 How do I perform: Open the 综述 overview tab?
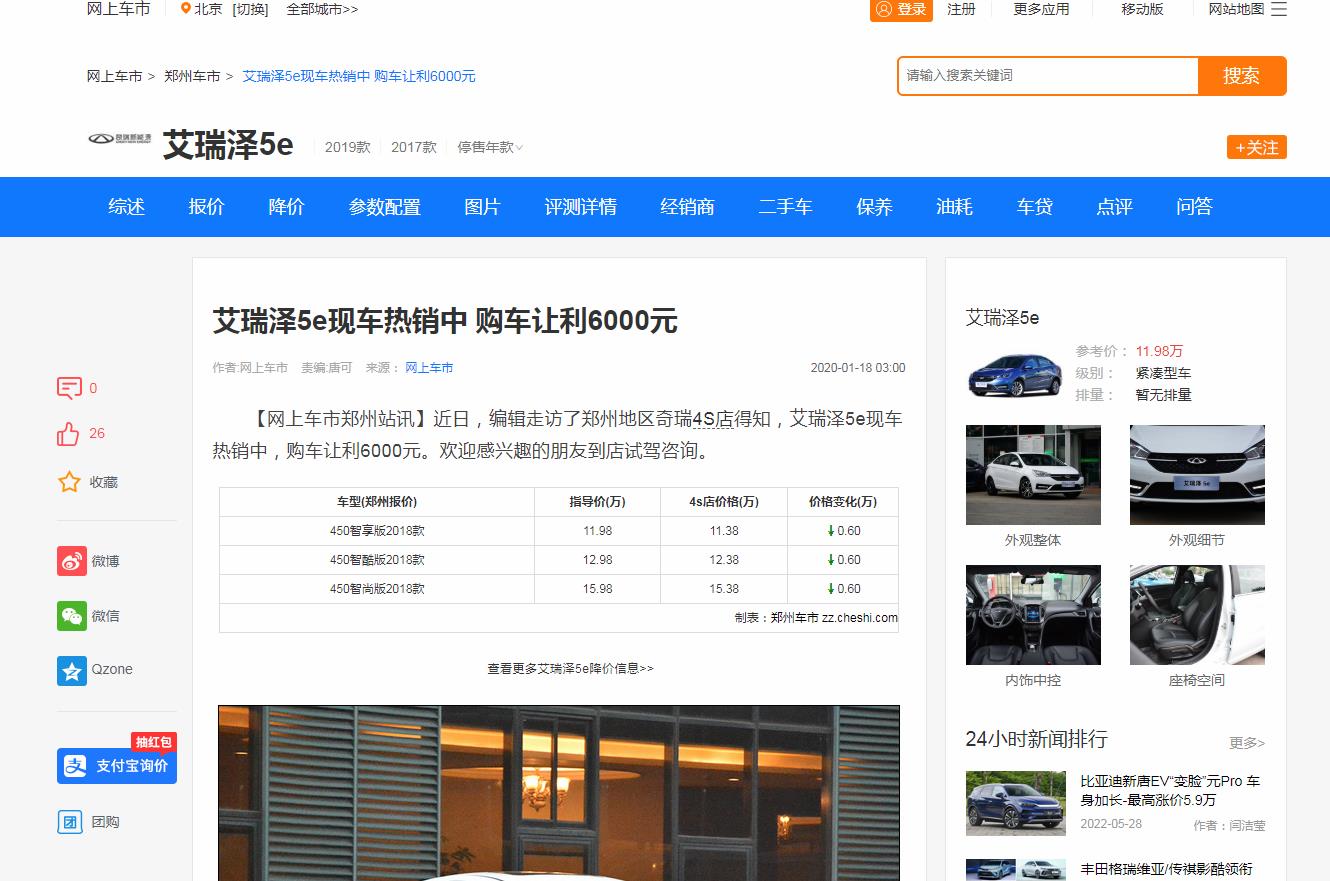[x=127, y=207]
